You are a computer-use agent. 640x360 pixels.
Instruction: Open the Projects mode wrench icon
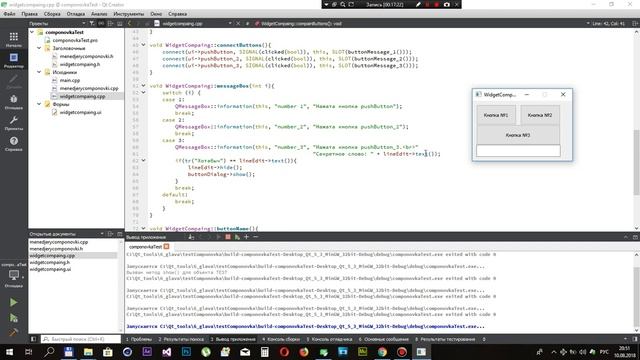(x=13, y=122)
